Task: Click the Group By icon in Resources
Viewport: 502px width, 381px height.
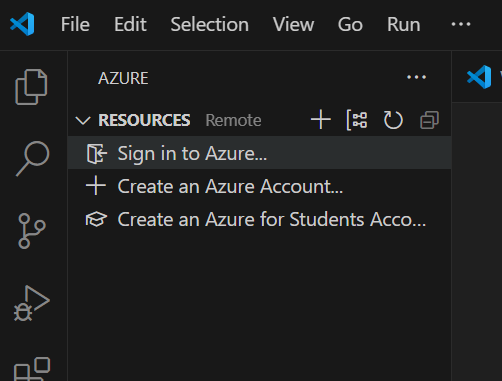Action: (357, 120)
